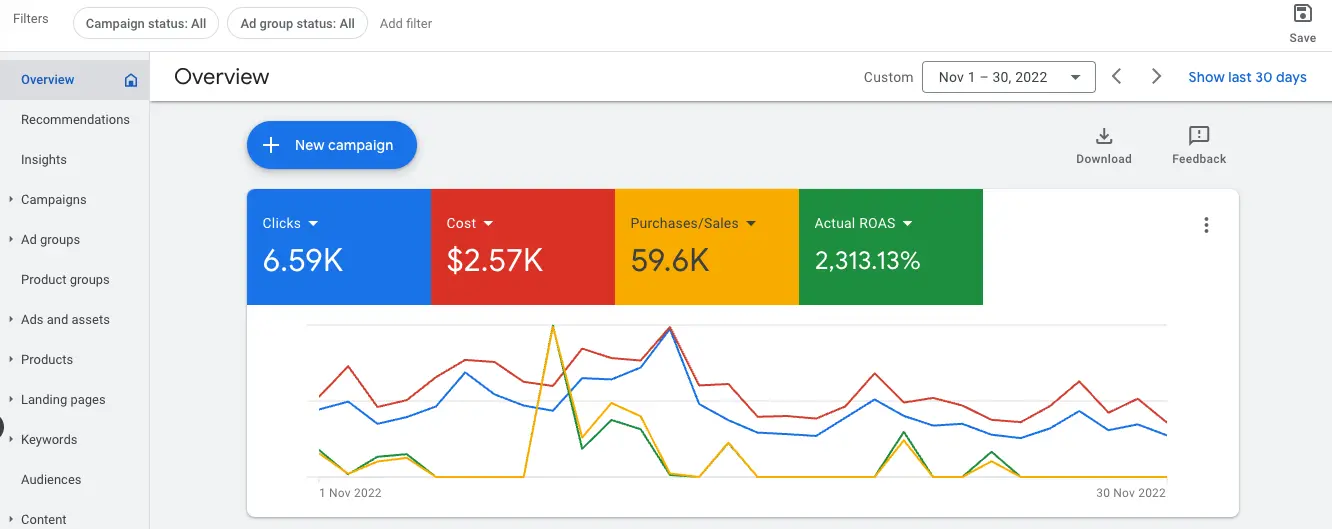This screenshot has width=1332, height=529.
Task: Click the Show last 30 days link
Action: [x=1247, y=77]
